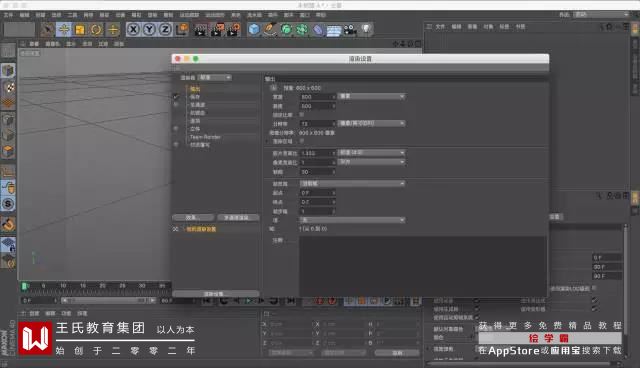The image size is (640, 368).
Task: Select 抗锯齿 in render settings list
Action: tap(198, 113)
